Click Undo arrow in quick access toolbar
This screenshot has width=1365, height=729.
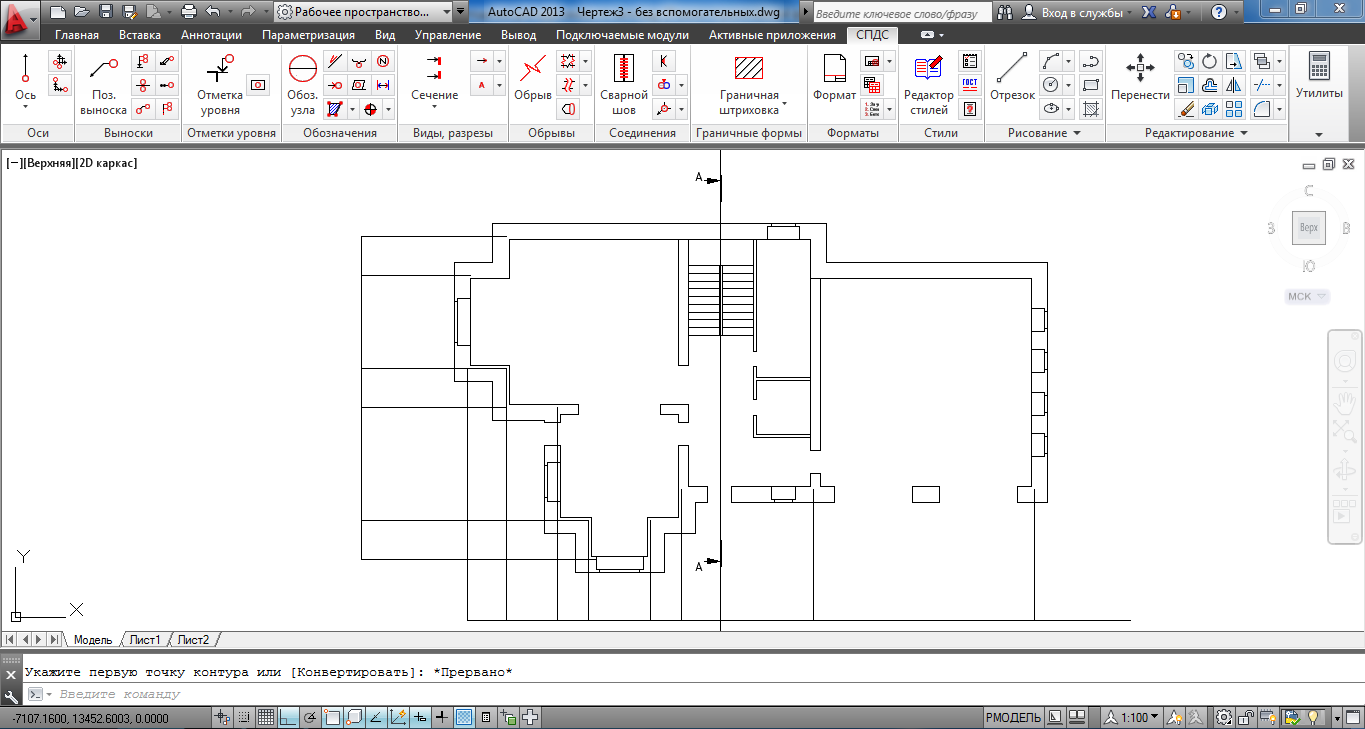[x=211, y=12]
